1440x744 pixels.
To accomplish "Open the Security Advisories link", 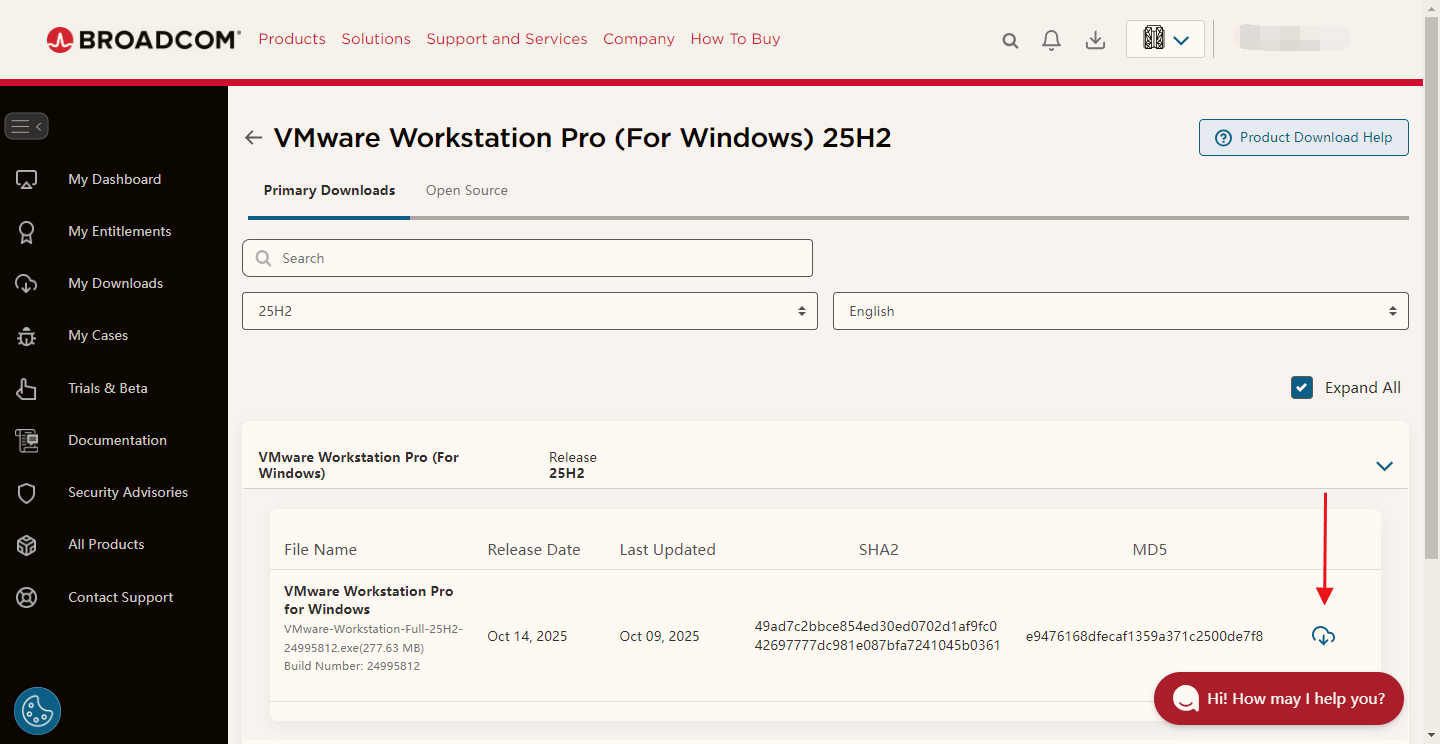I will (128, 492).
